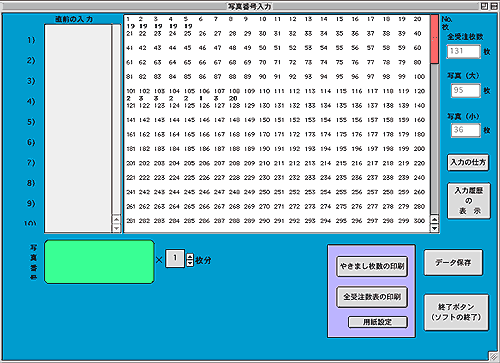Viewport: 500px width, 363px height.
Task: Open the 入力の仕方 help button
Action: pos(468,162)
